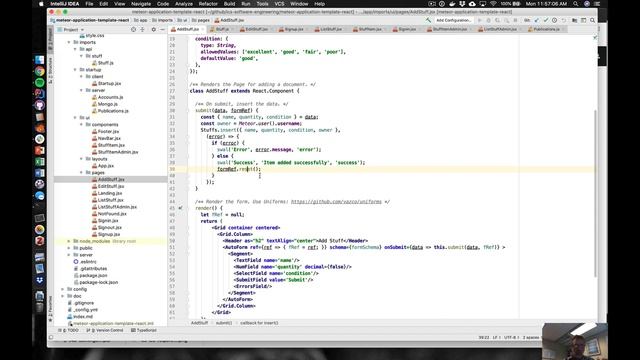This screenshot has height=360, width=640.
Task: Open the uniforms GitHub link in comment
Action: 336,202
